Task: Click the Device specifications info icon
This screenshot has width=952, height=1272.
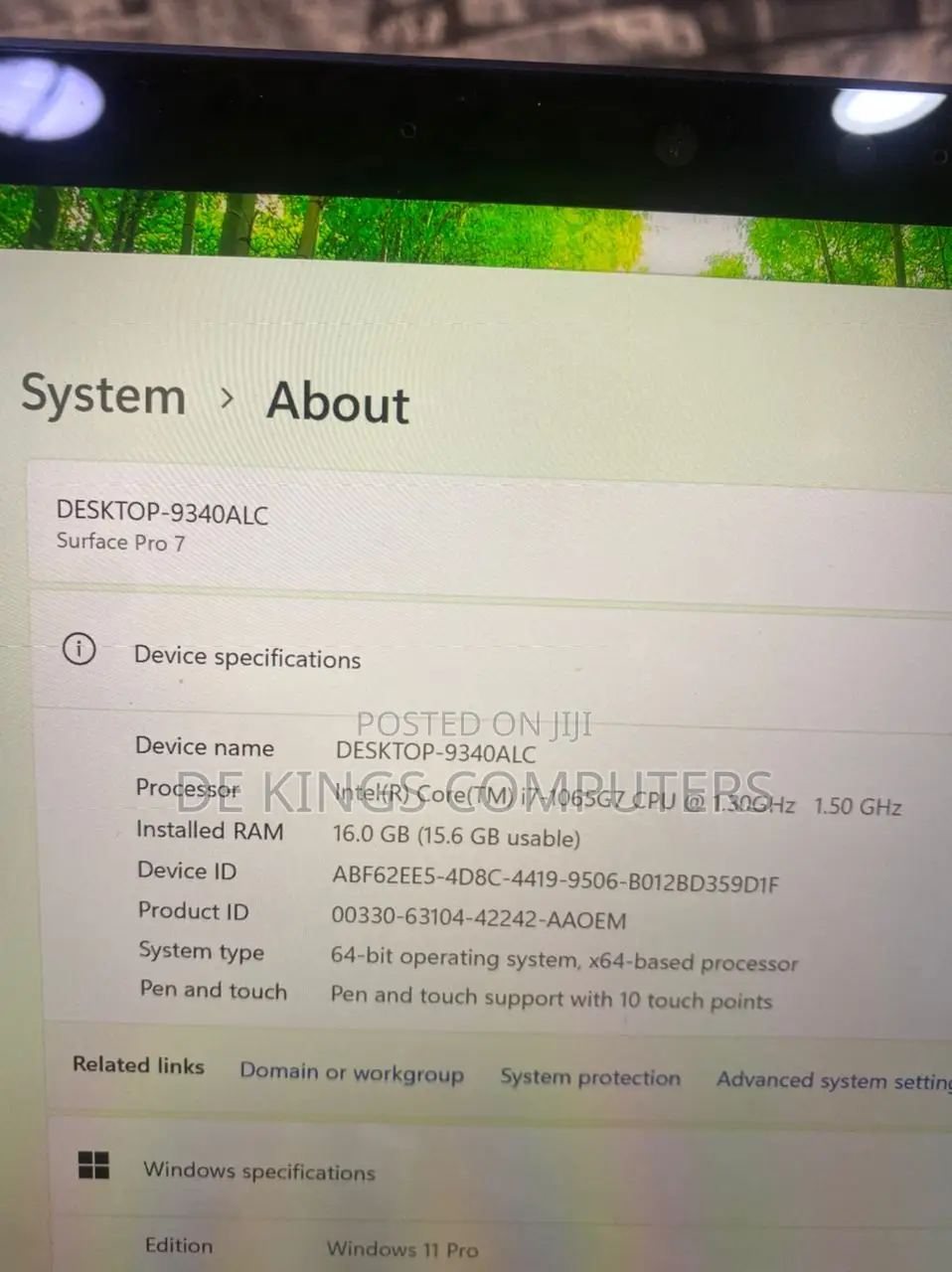Action: click(79, 649)
